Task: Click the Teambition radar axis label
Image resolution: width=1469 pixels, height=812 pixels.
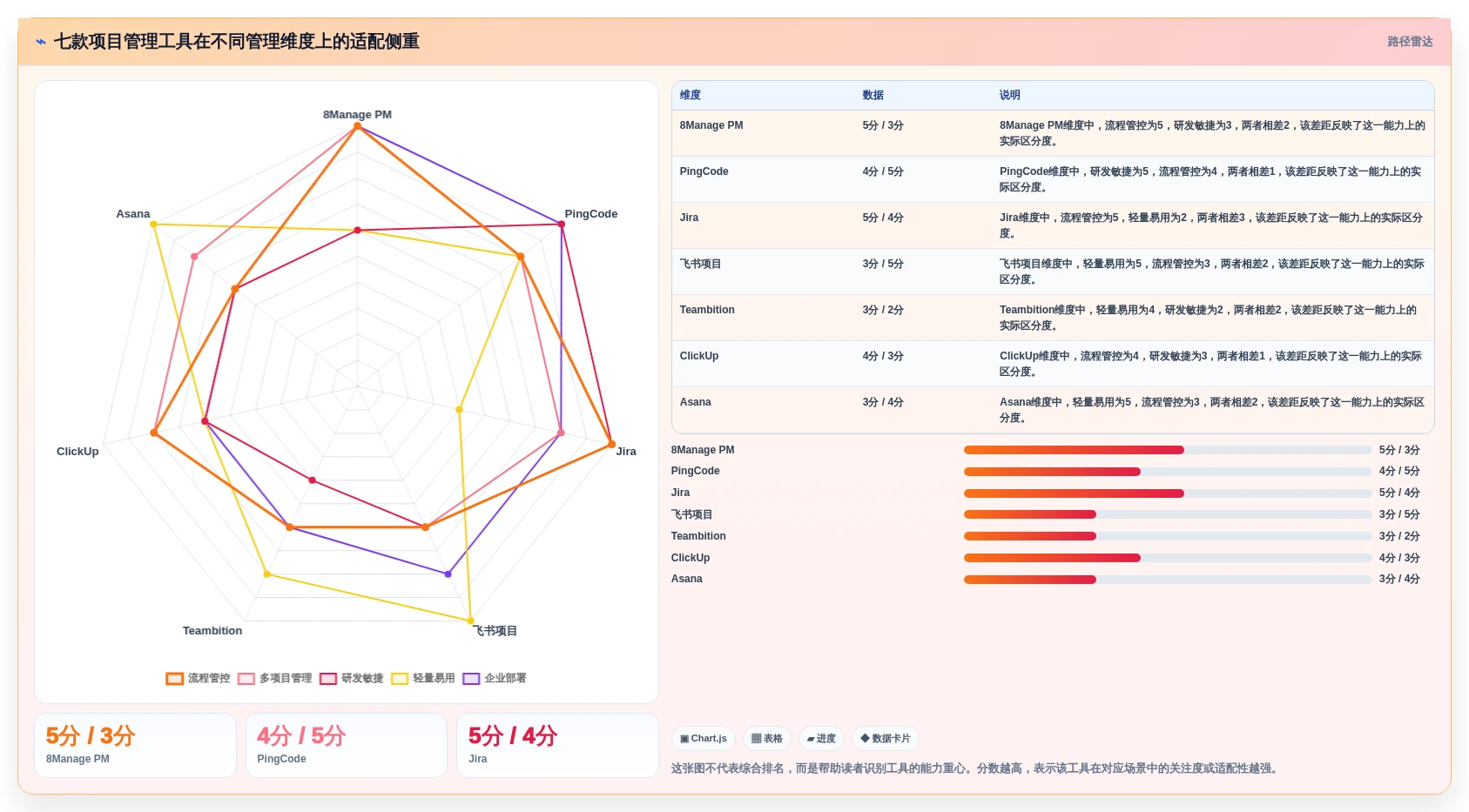Action: tap(212, 631)
